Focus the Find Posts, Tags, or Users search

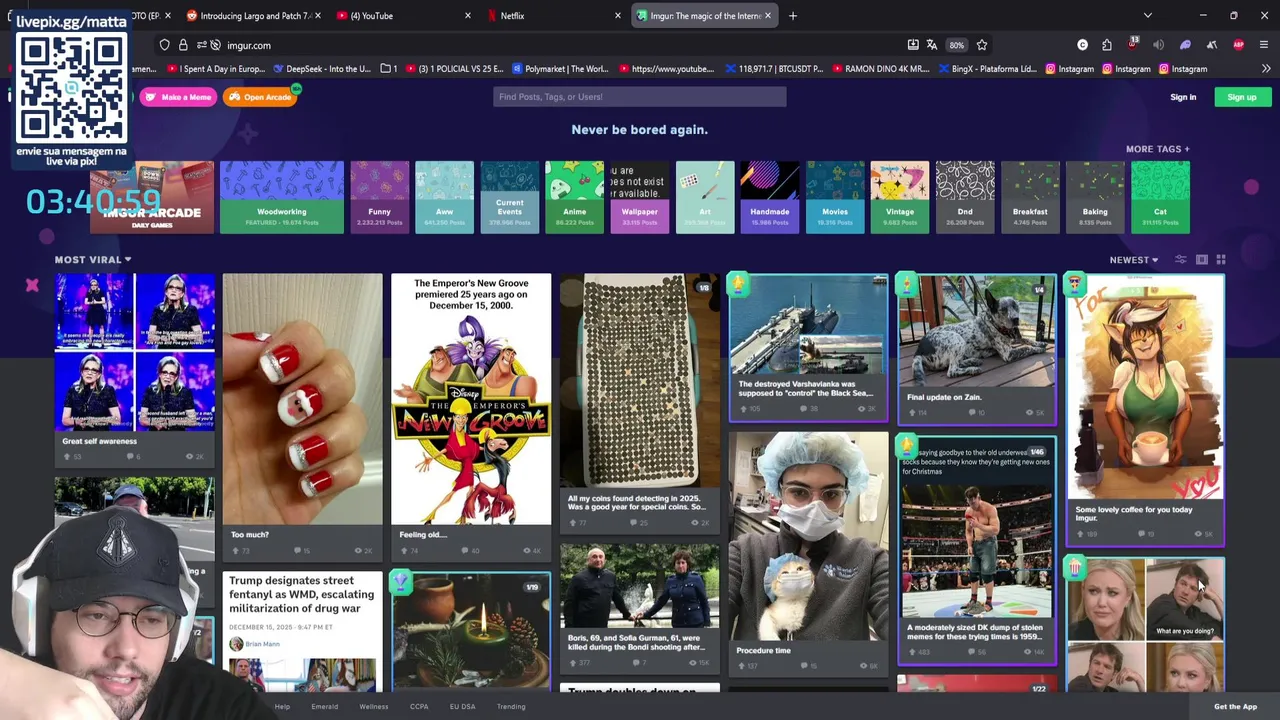(639, 97)
